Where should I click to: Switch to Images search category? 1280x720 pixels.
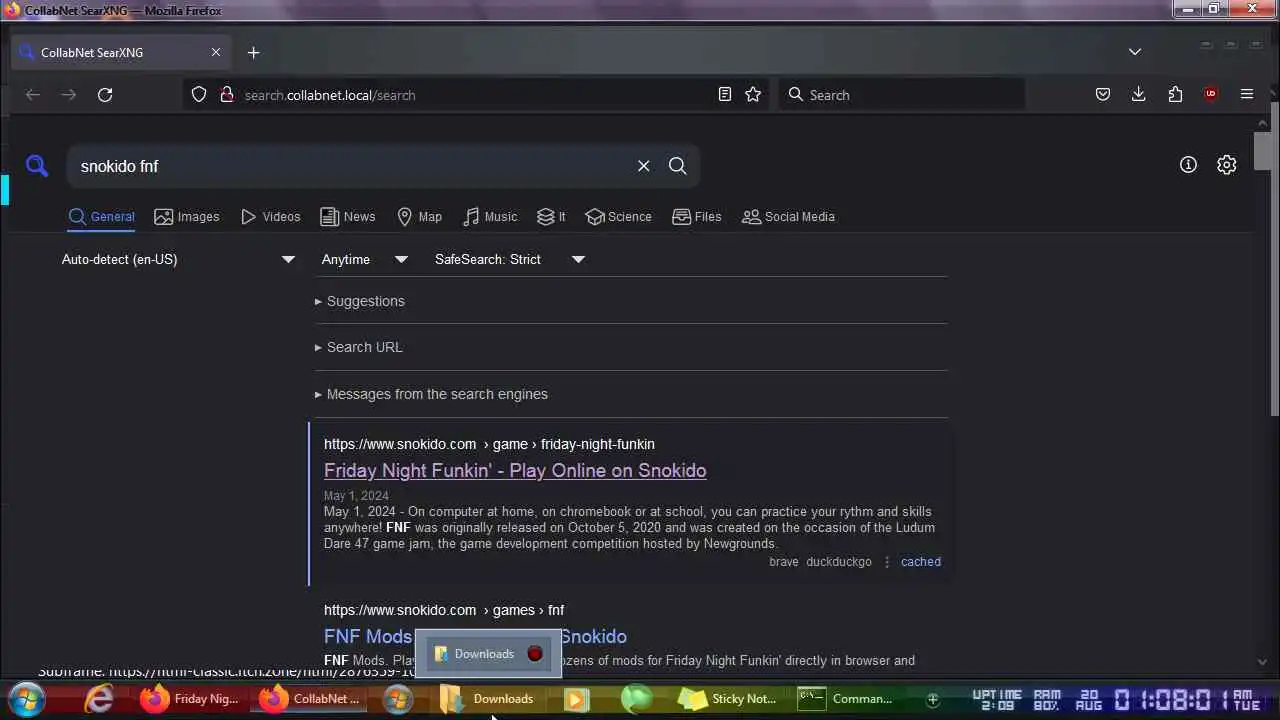coord(187,216)
